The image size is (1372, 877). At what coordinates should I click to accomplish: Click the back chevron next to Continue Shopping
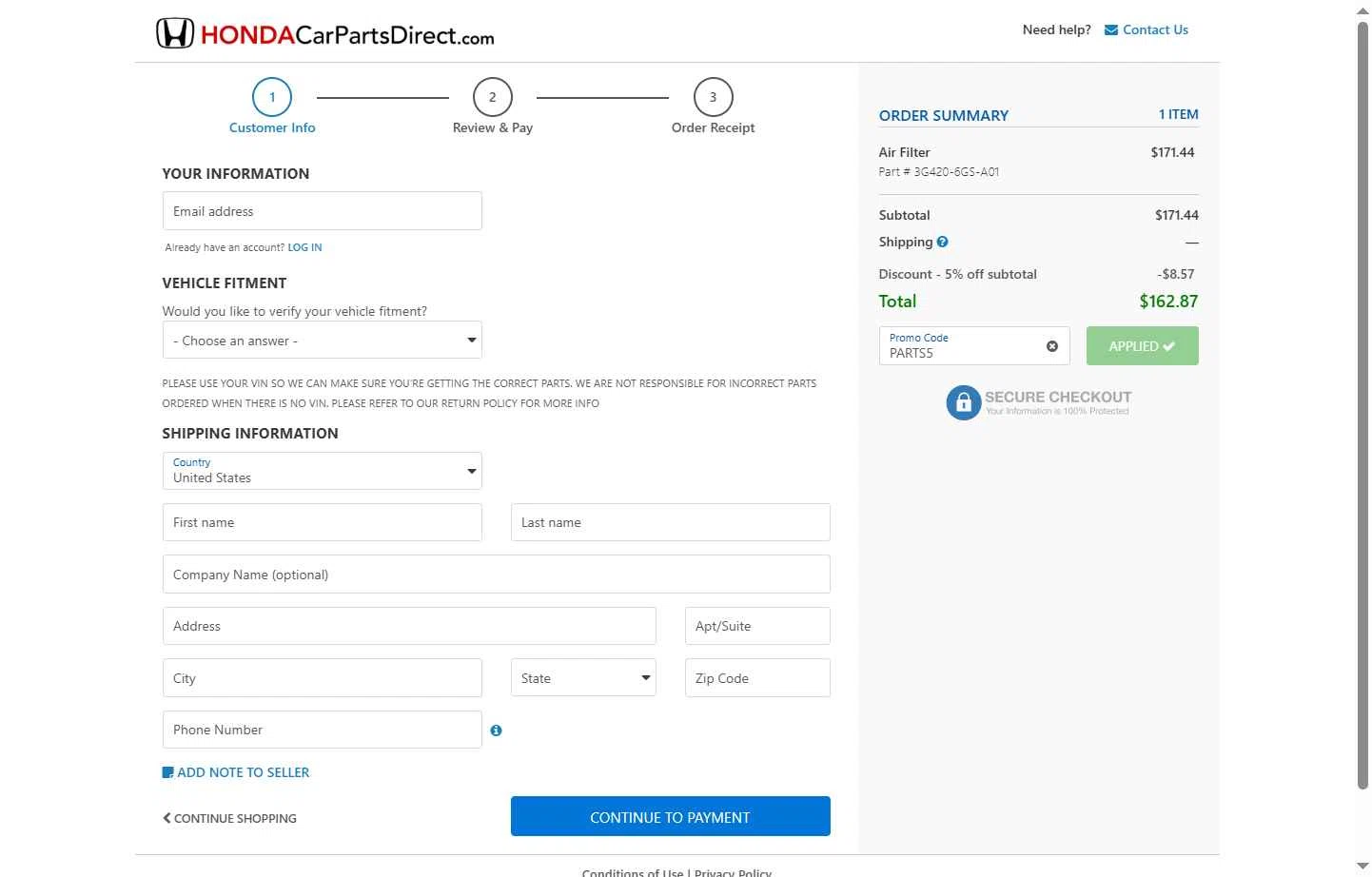[x=167, y=818]
